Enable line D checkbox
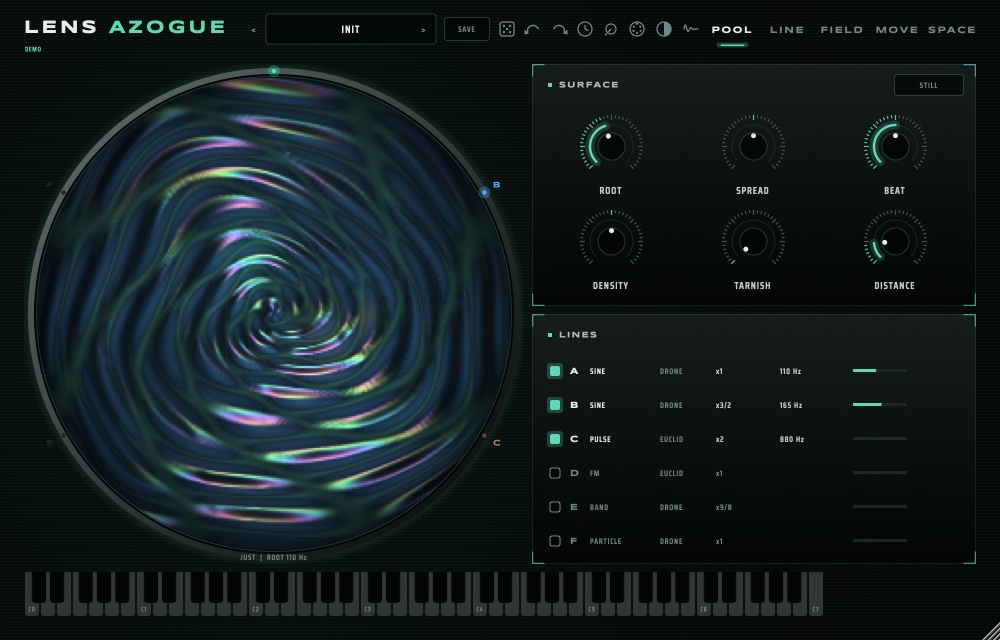This screenshot has height=640, width=1000. pyautogui.click(x=555, y=473)
